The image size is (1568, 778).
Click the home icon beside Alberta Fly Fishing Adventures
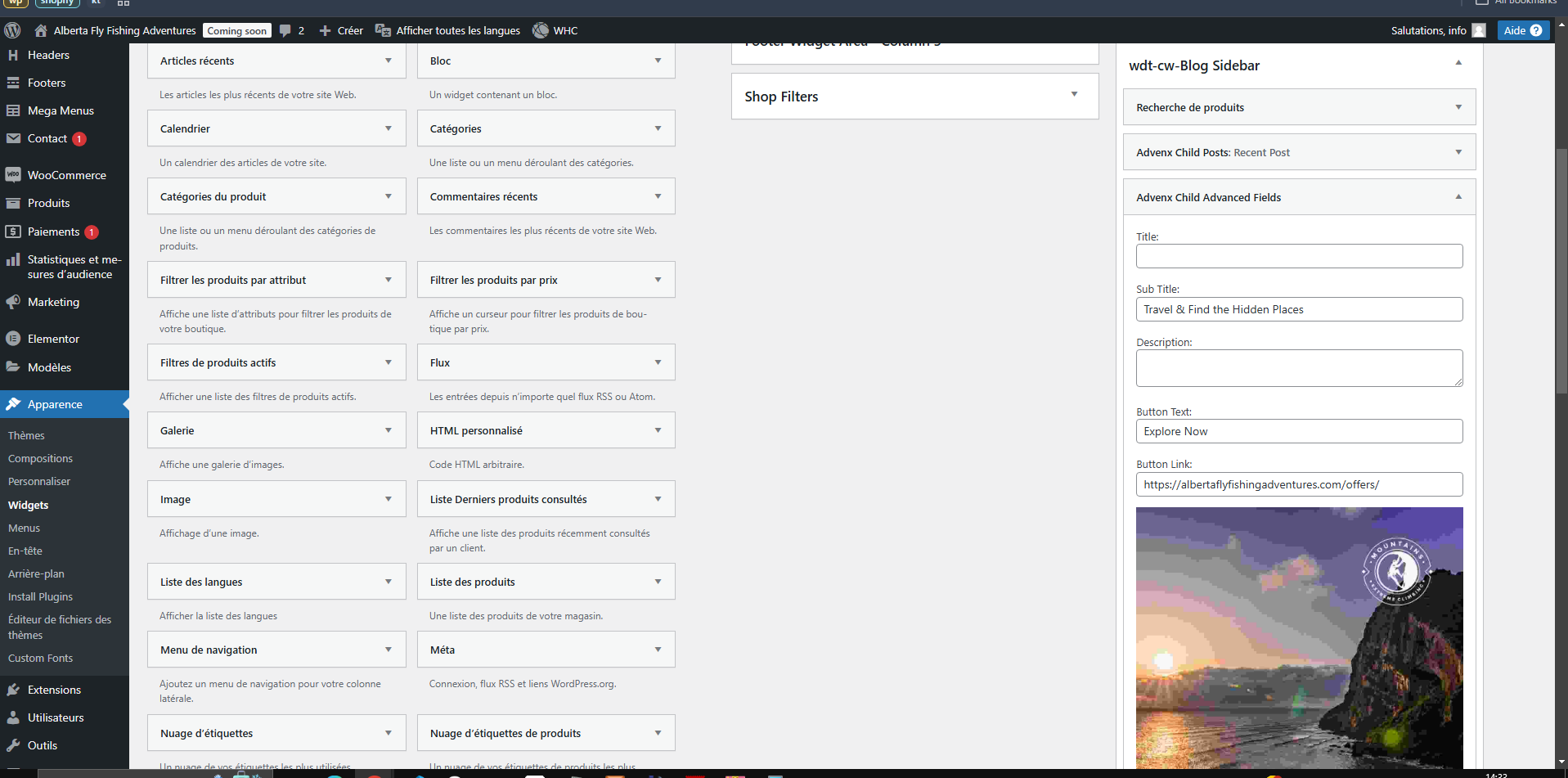click(41, 30)
